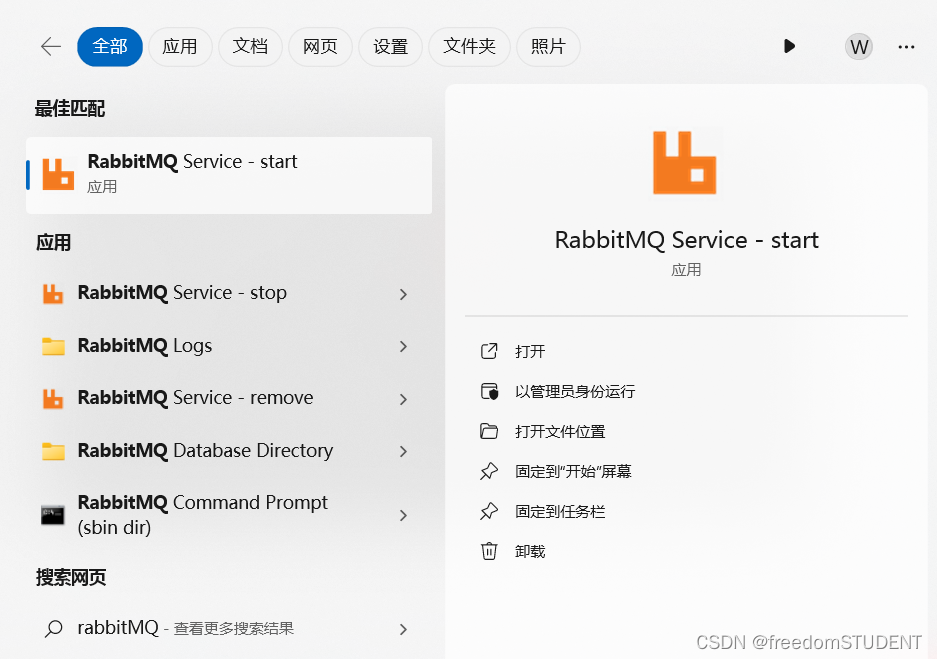Click the RabbitMQ Logs folder icon

(x=53, y=347)
